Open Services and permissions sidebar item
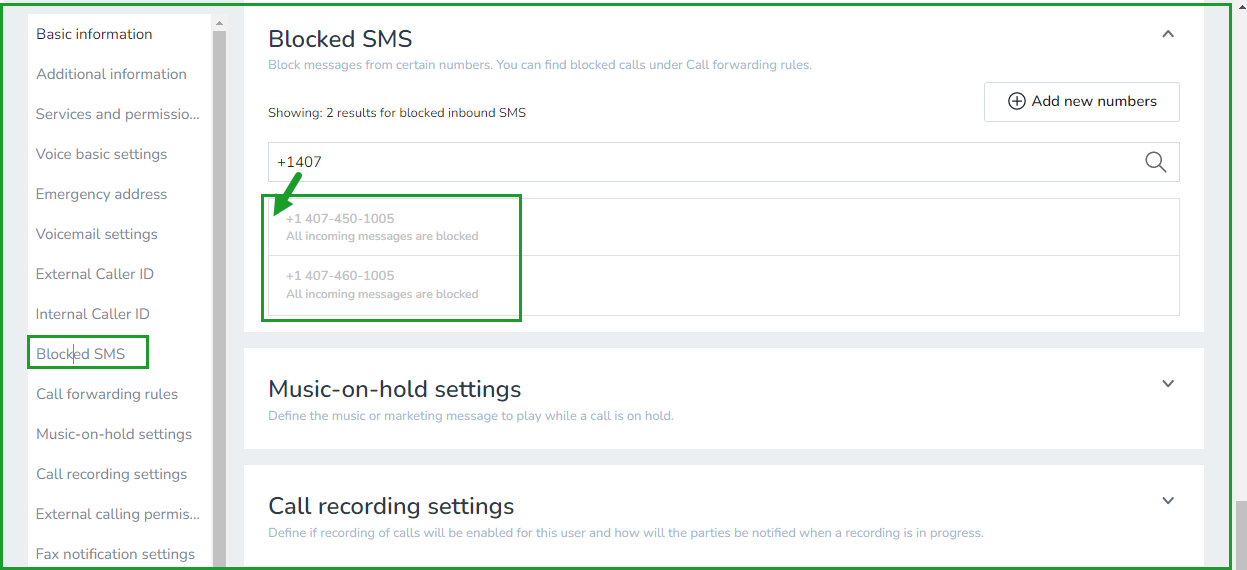This screenshot has height=570, width=1247. (x=118, y=114)
